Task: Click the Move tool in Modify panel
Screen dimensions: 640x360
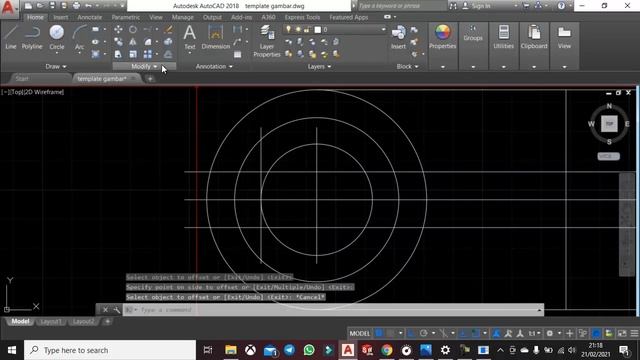Action: point(118,29)
